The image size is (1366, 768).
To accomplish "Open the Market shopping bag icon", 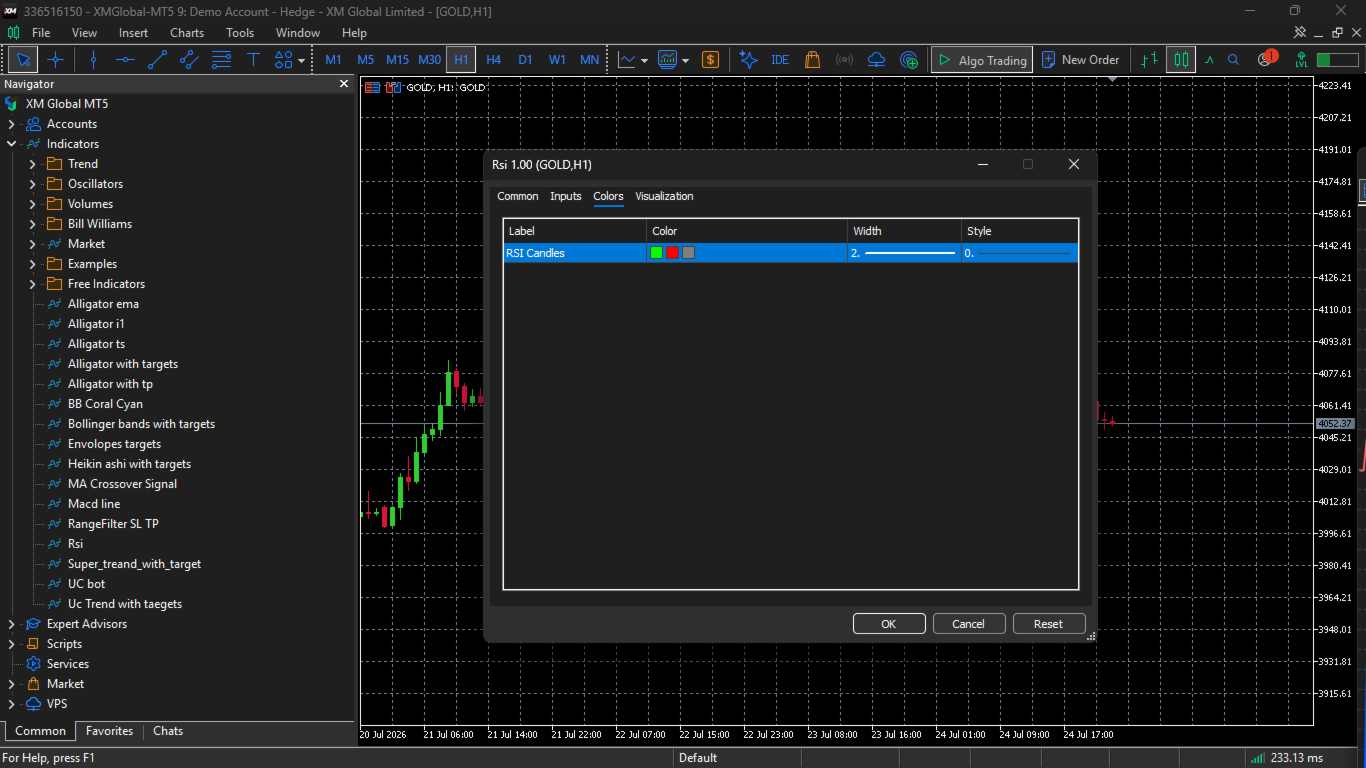I will (x=812, y=60).
